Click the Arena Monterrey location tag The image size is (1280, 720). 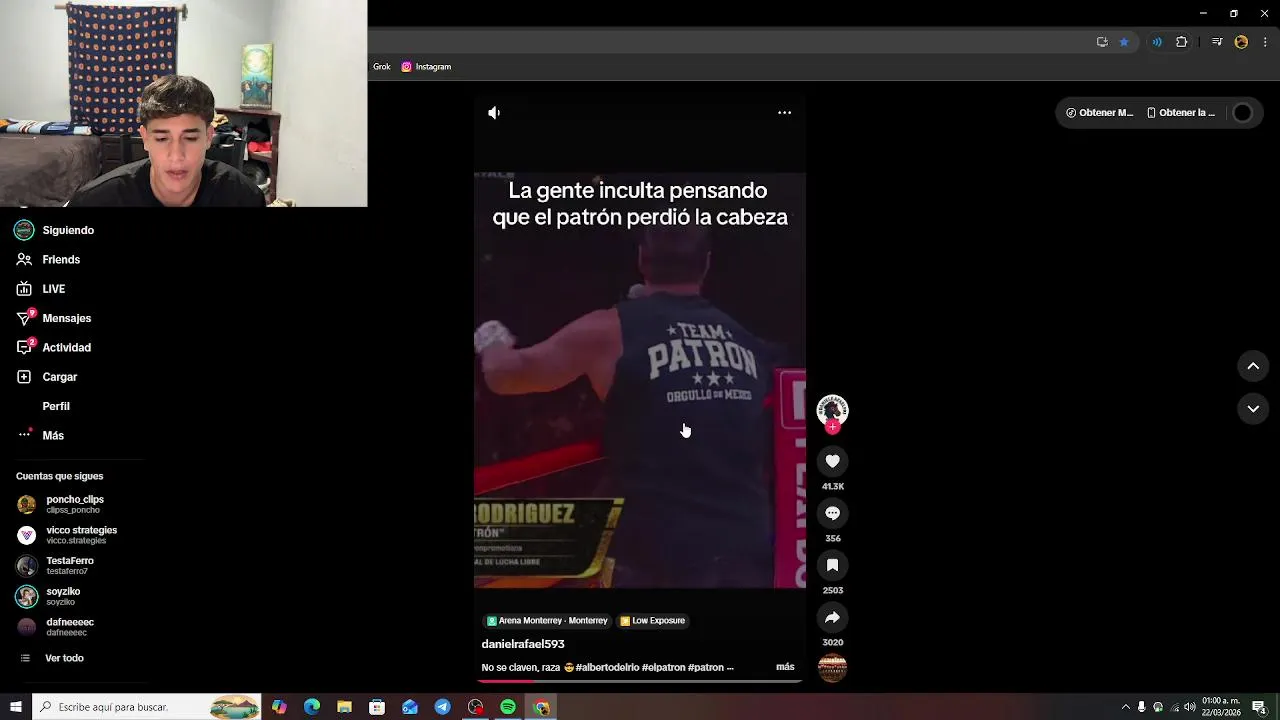[x=547, y=621]
